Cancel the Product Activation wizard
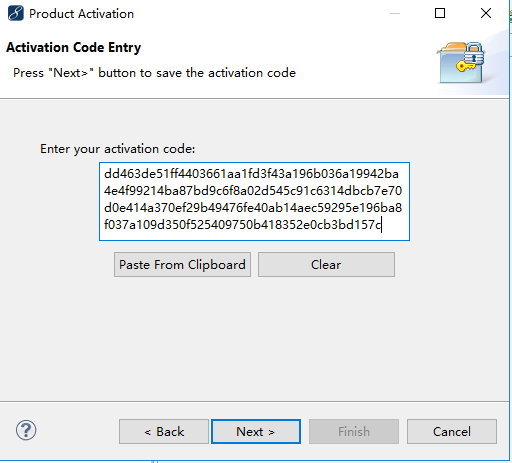The height and width of the screenshot is (463, 512). pyautogui.click(x=452, y=431)
